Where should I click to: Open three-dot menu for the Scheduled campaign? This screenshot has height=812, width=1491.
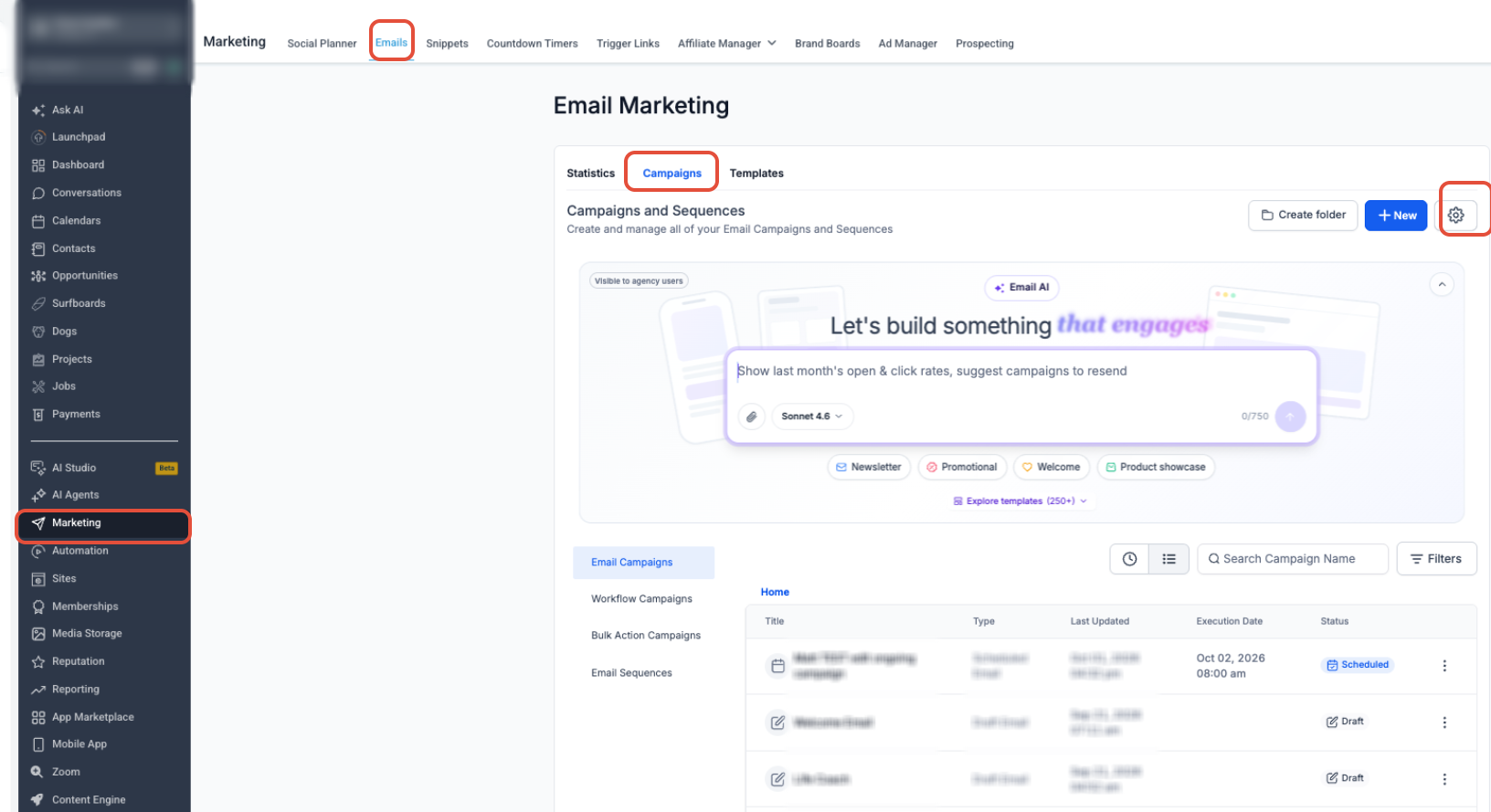coord(1444,666)
